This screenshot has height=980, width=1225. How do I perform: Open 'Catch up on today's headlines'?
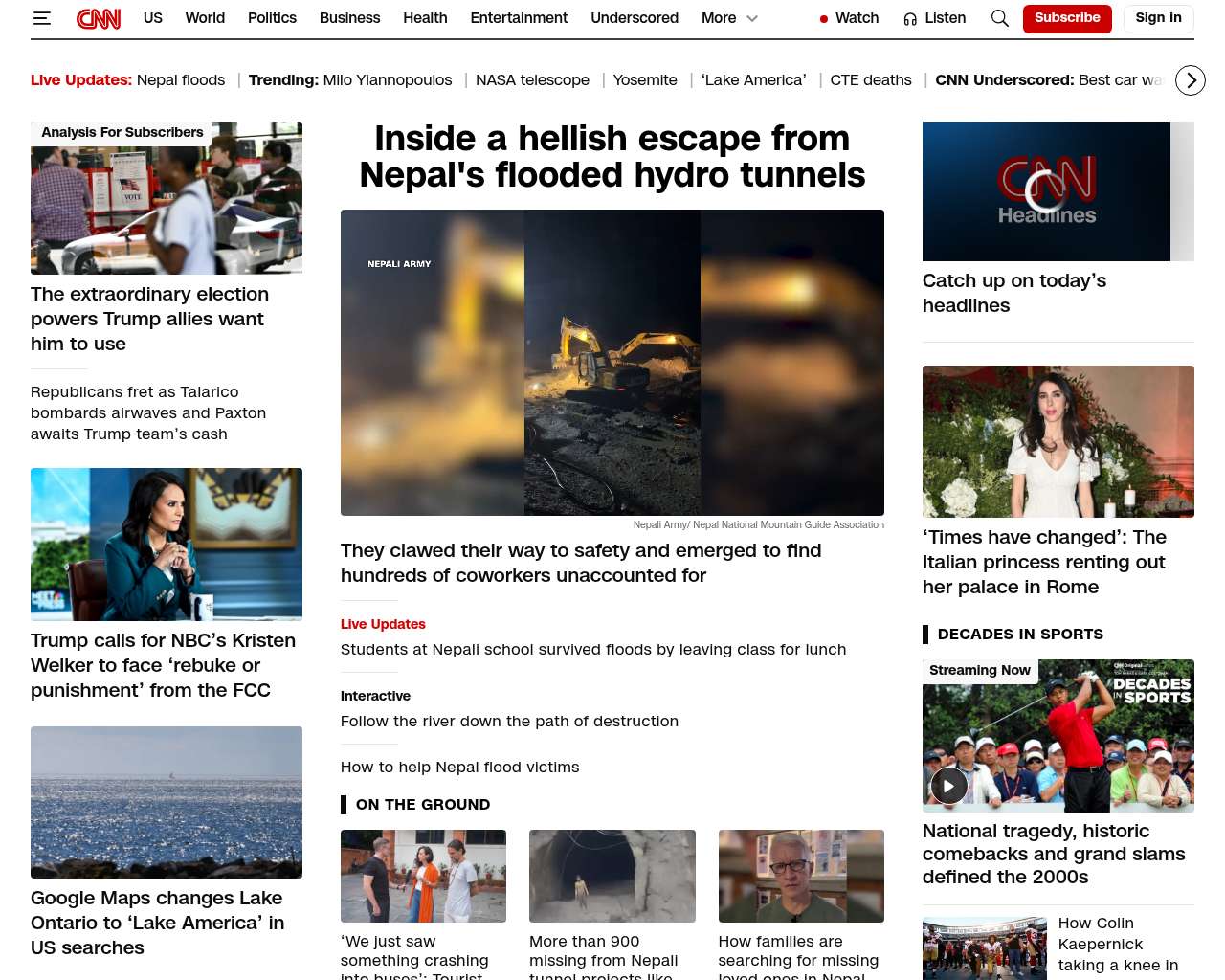[x=1014, y=293]
